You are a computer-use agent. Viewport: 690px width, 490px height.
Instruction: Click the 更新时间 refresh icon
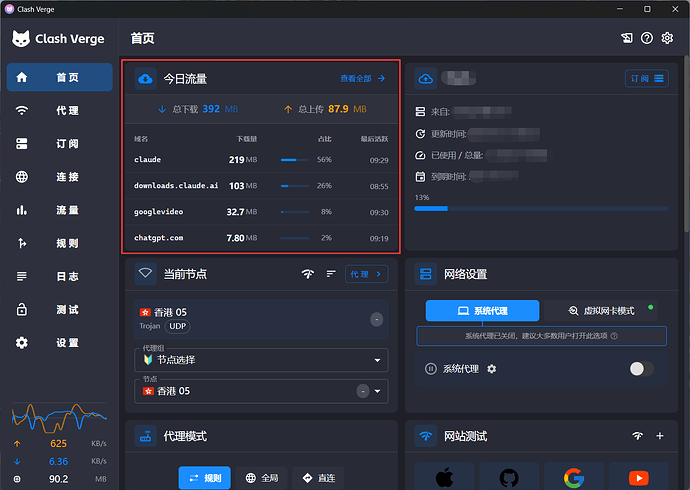click(420, 134)
